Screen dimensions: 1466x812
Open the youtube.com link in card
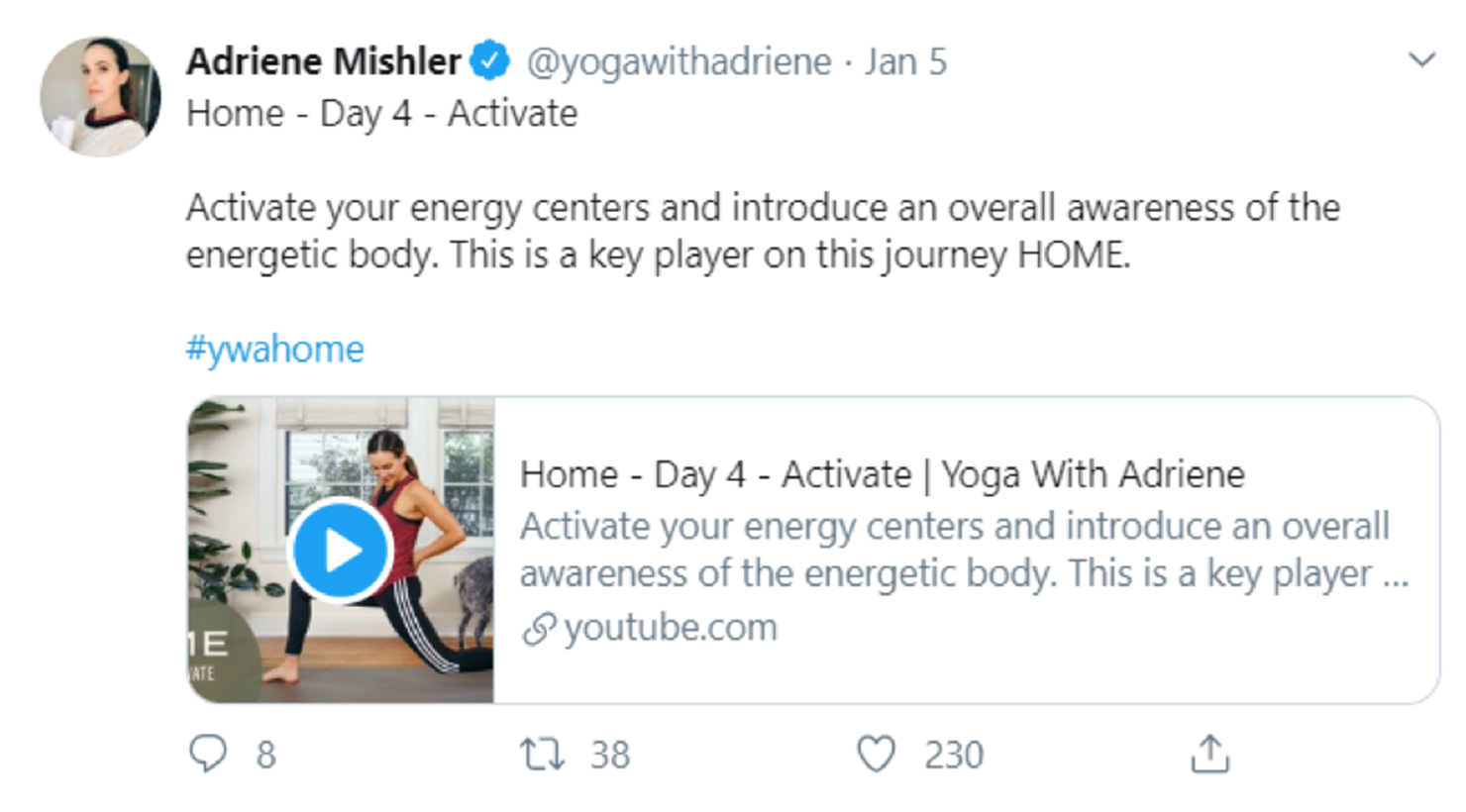[x=671, y=628]
